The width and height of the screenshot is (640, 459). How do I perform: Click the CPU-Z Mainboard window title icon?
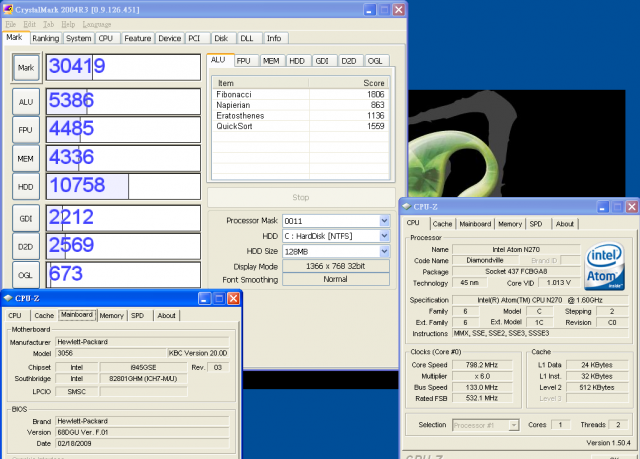pos(8,298)
